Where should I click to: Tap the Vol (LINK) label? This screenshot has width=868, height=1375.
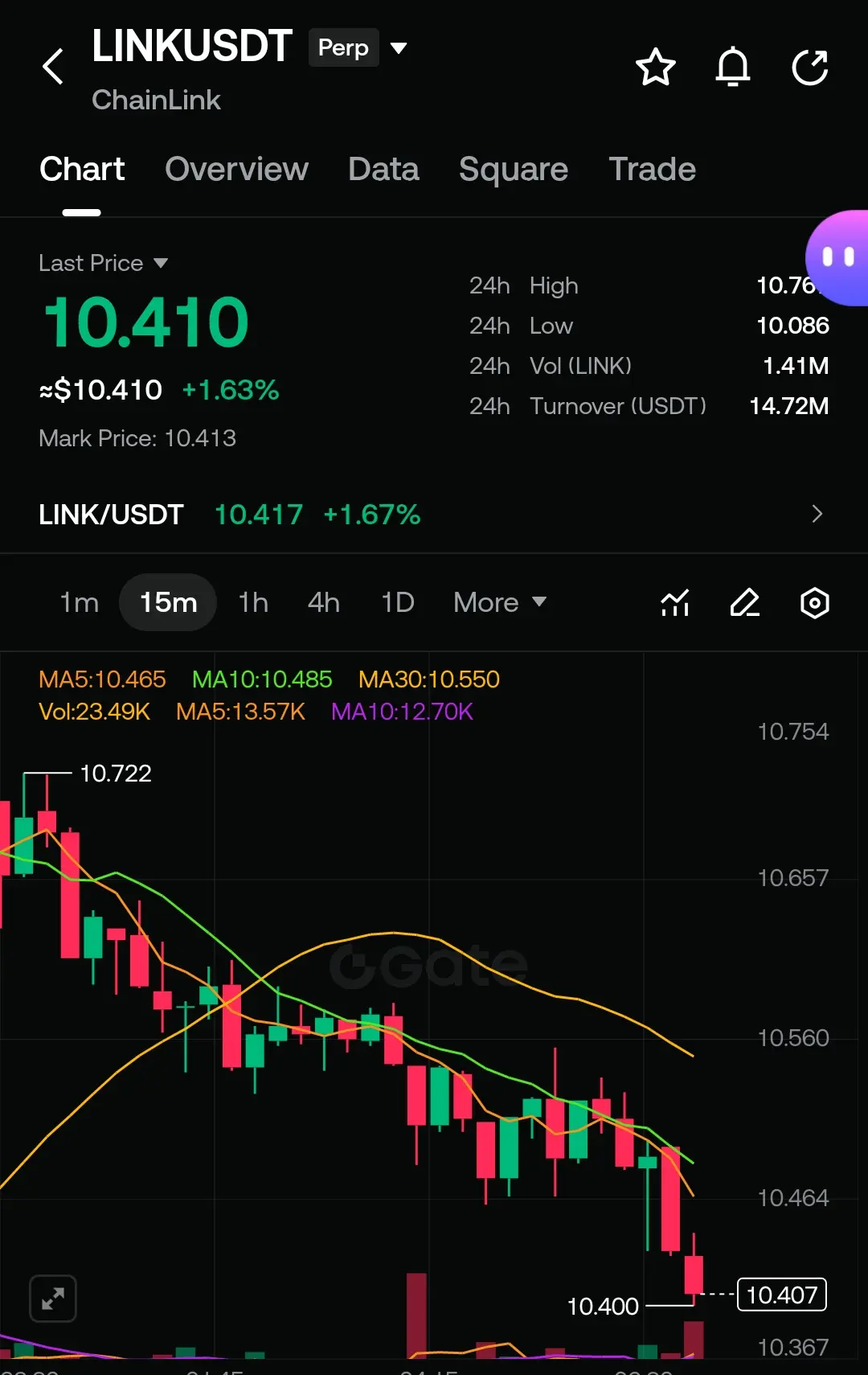pos(580,366)
